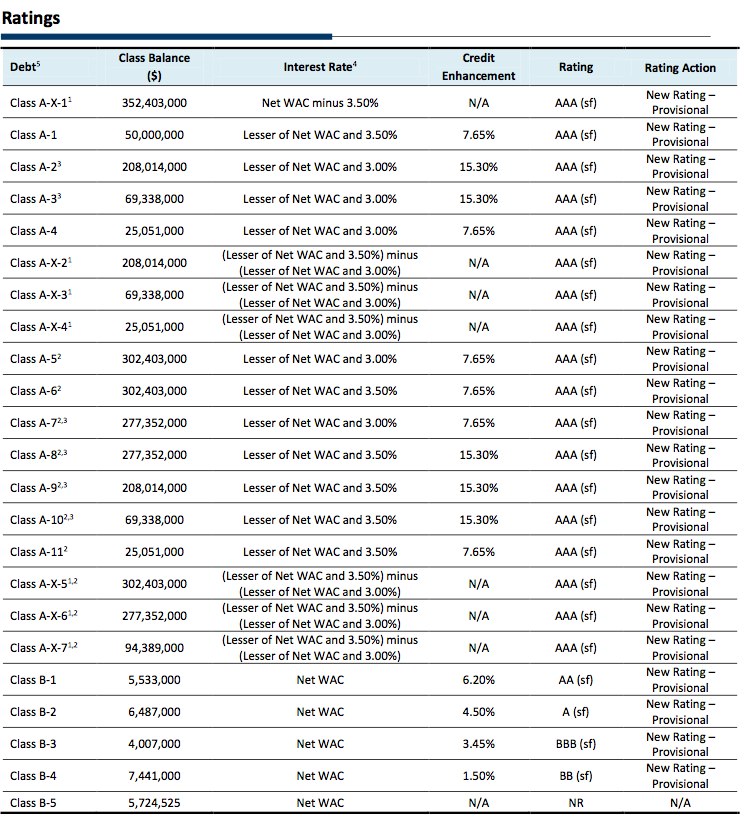This screenshot has width=744, height=822.
Task: Select the Interest Rate column header
Action: (x=320, y=67)
